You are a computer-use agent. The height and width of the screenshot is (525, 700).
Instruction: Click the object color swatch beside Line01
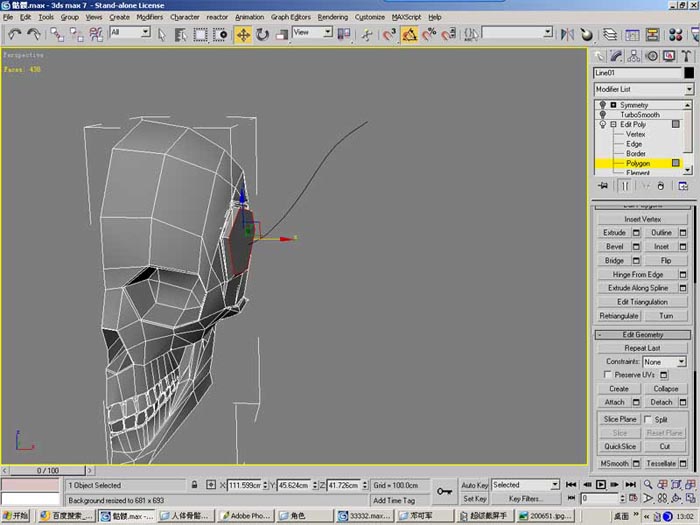[x=689, y=73]
